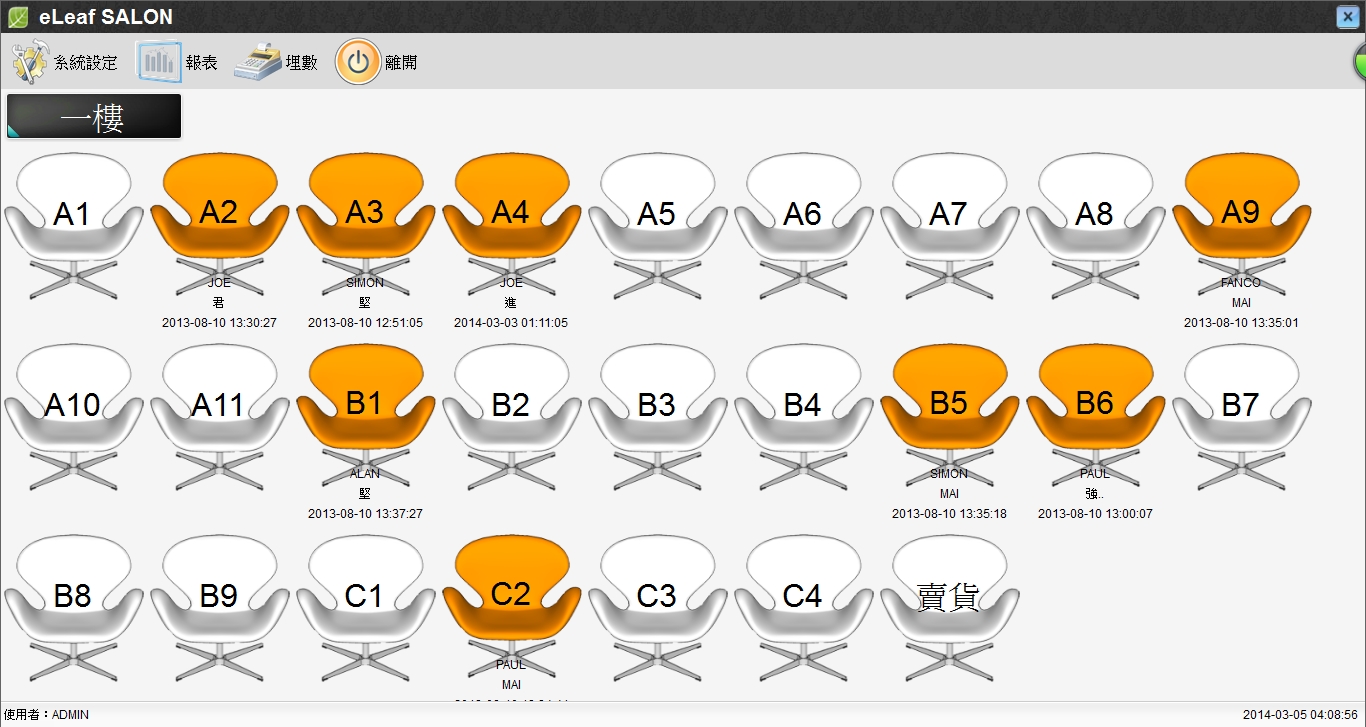1366x727 pixels.
Task: Close the eLeaf SALON window
Action: pos(1346,17)
